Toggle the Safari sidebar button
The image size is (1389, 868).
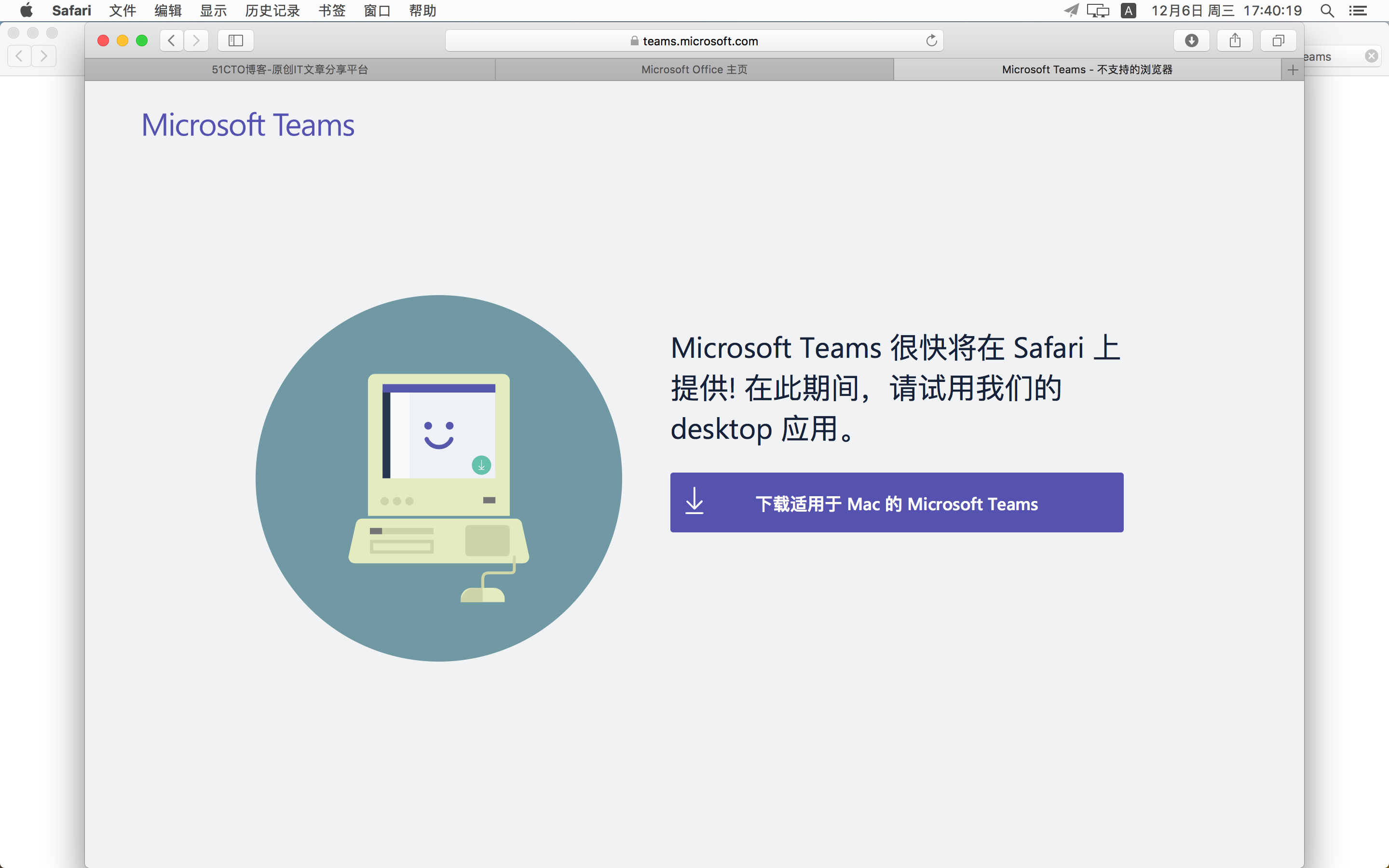point(236,40)
